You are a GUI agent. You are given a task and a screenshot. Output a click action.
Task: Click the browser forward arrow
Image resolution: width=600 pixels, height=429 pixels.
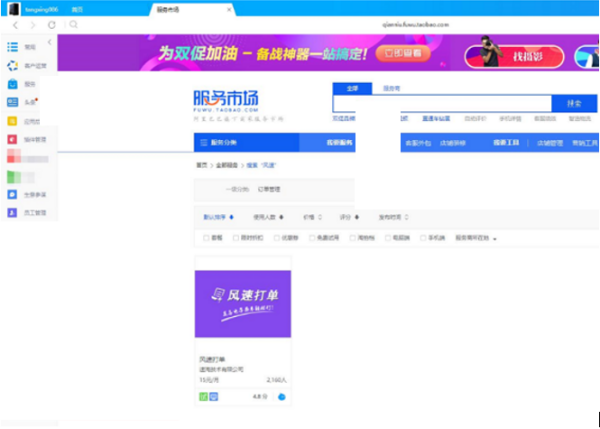[x=32, y=24]
